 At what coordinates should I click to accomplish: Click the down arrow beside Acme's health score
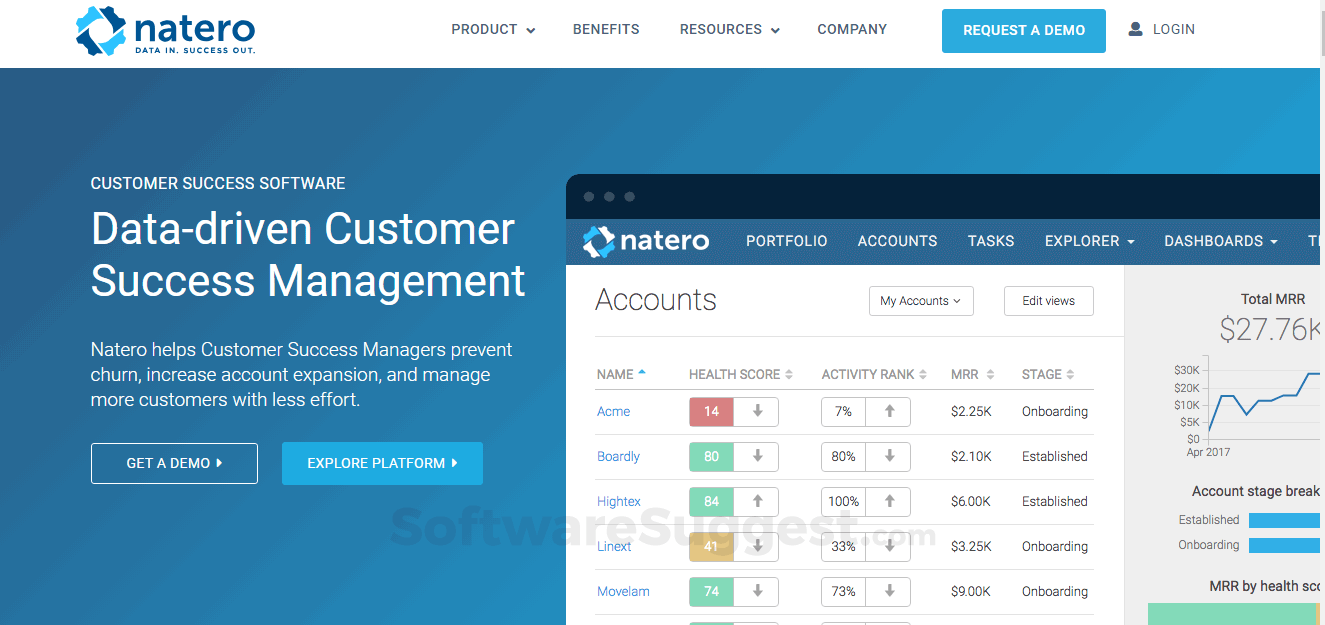(756, 411)
